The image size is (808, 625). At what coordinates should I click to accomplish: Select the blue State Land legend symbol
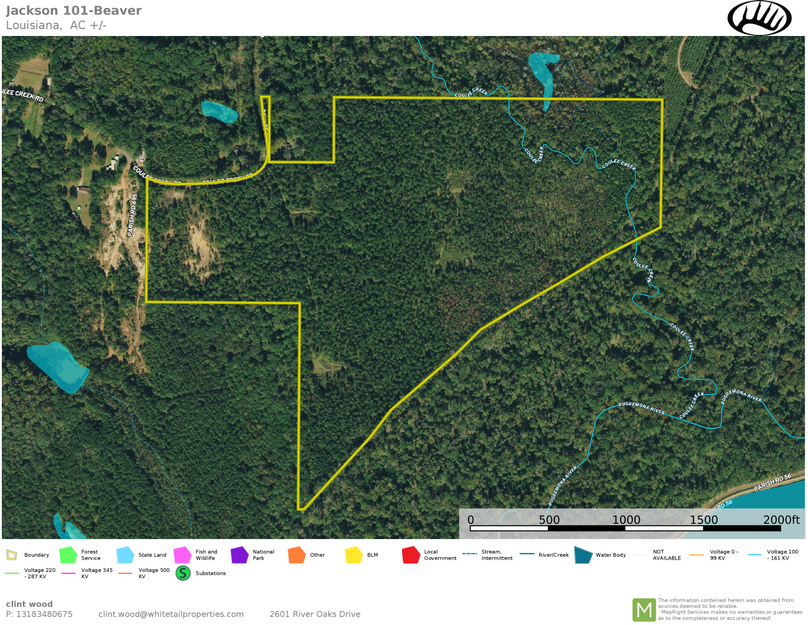(125, 554)
